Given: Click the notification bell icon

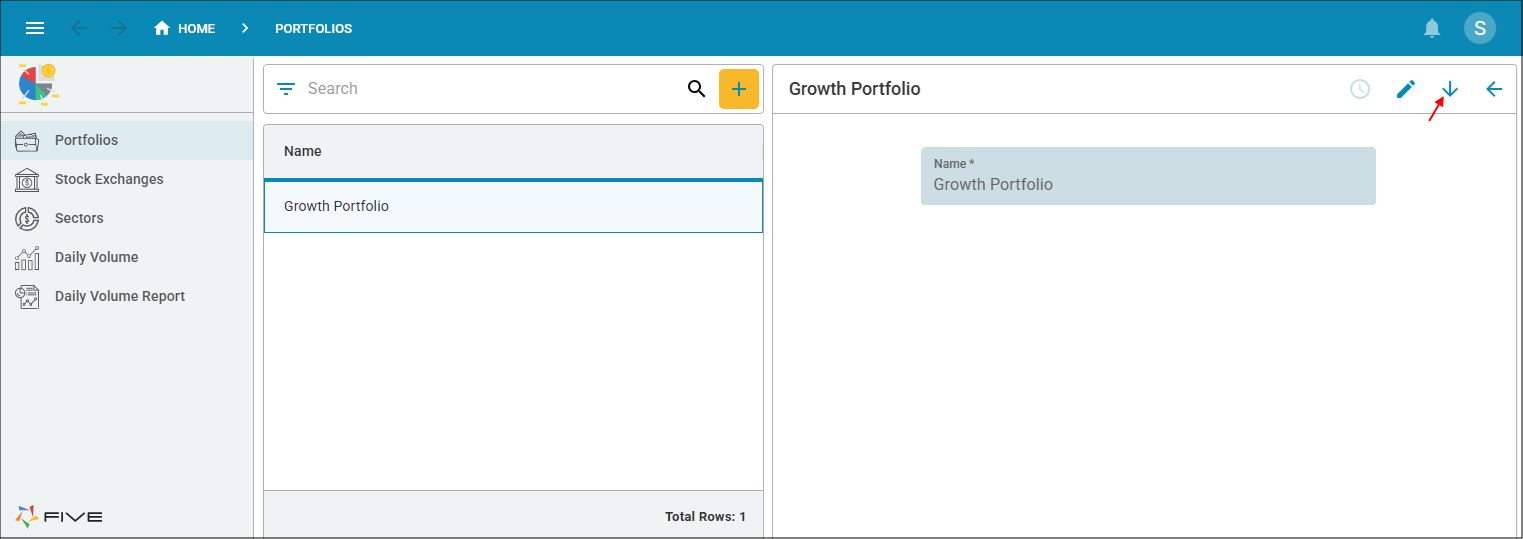Looking at the screenshot, I should [x=1432, y=28].
